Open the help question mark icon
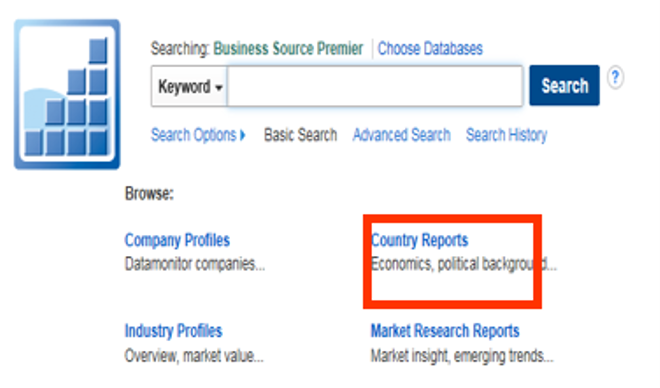This screenshot has width=660, height=388. [x=615, y=78]
